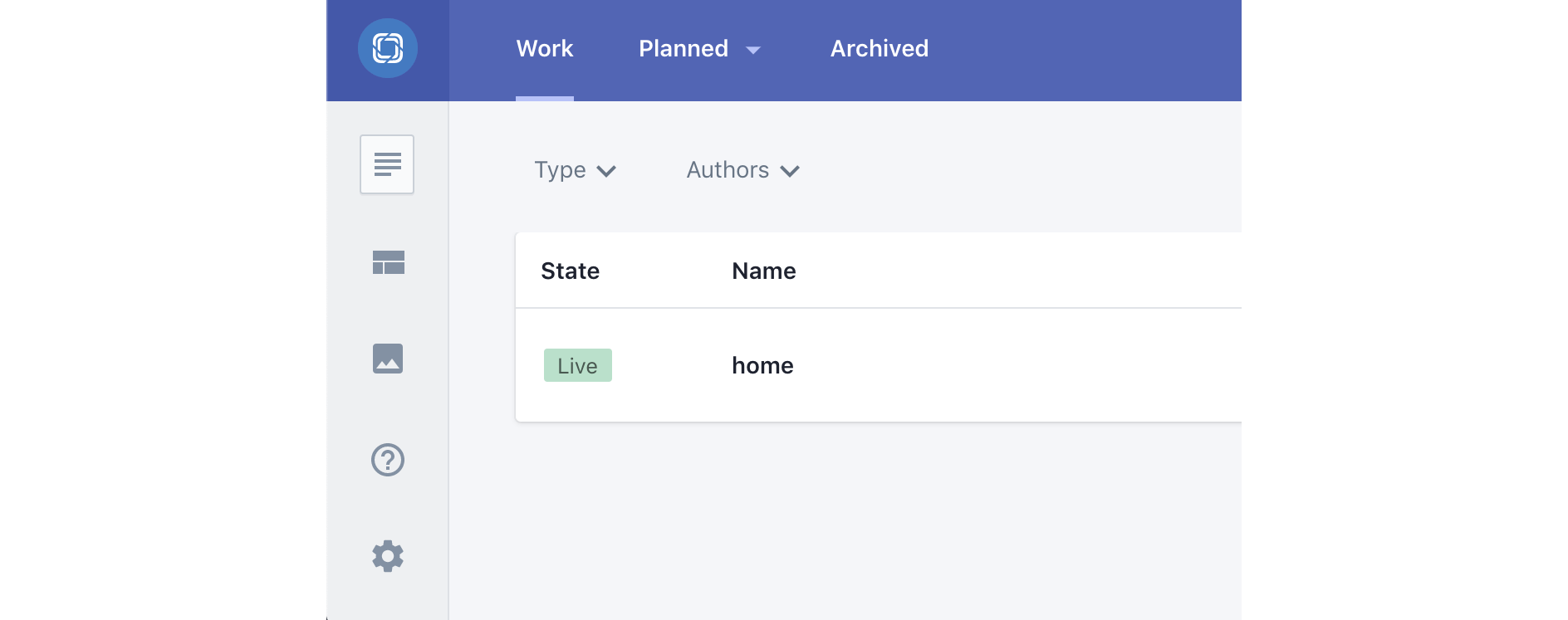Go to the Archived tab
The width and height of the screenshot is (1568, 620).
tap(880, 49)
